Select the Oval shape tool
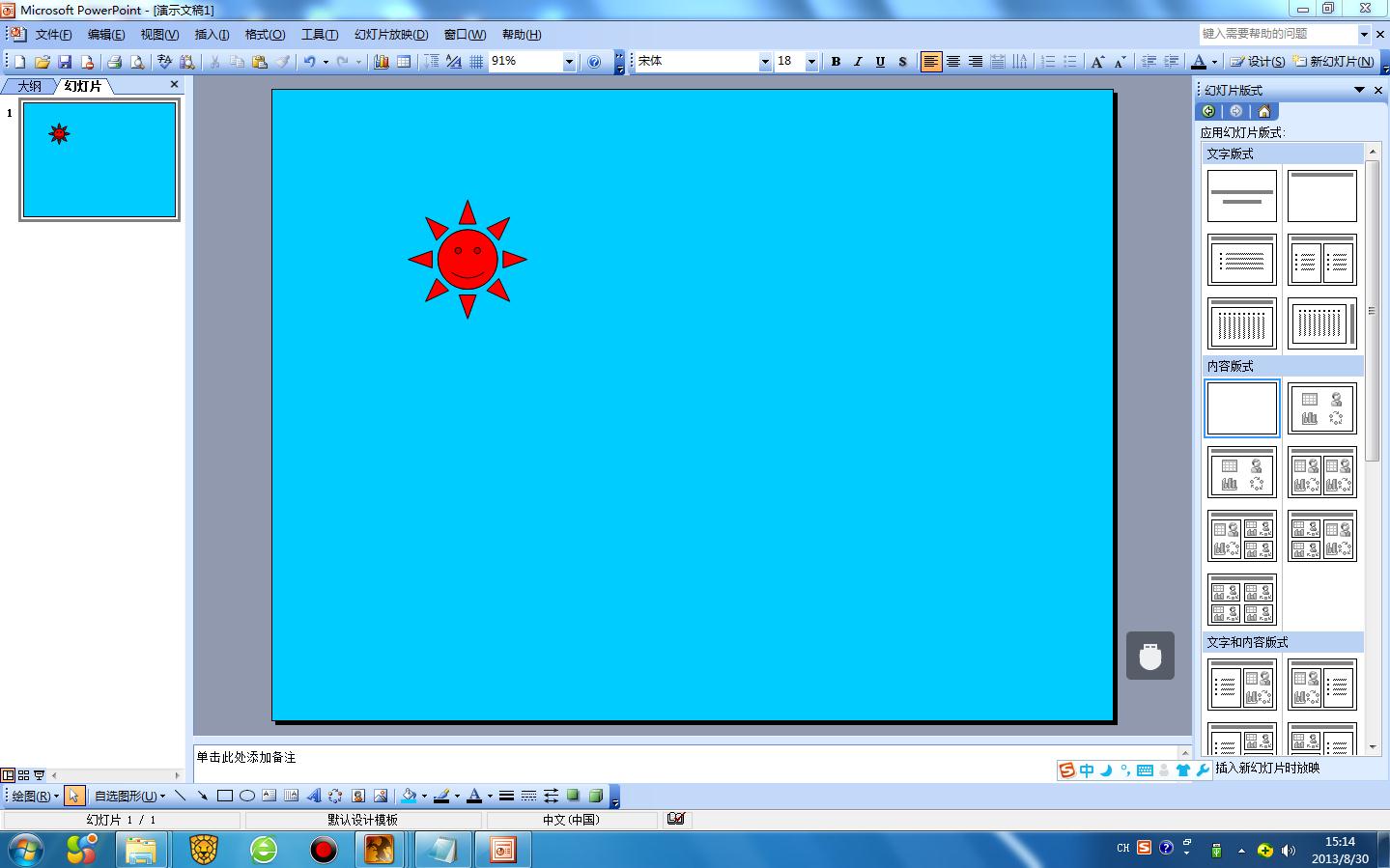Viewport: 1390px width, 868px height. [x=247, y=796]
